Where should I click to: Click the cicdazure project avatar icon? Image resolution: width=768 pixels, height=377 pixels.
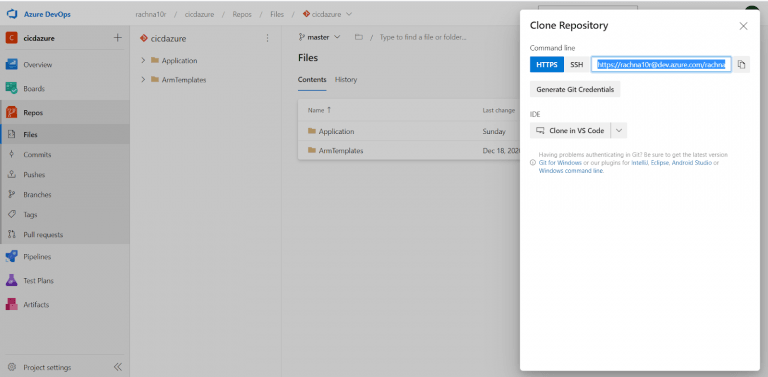(11, 38)
